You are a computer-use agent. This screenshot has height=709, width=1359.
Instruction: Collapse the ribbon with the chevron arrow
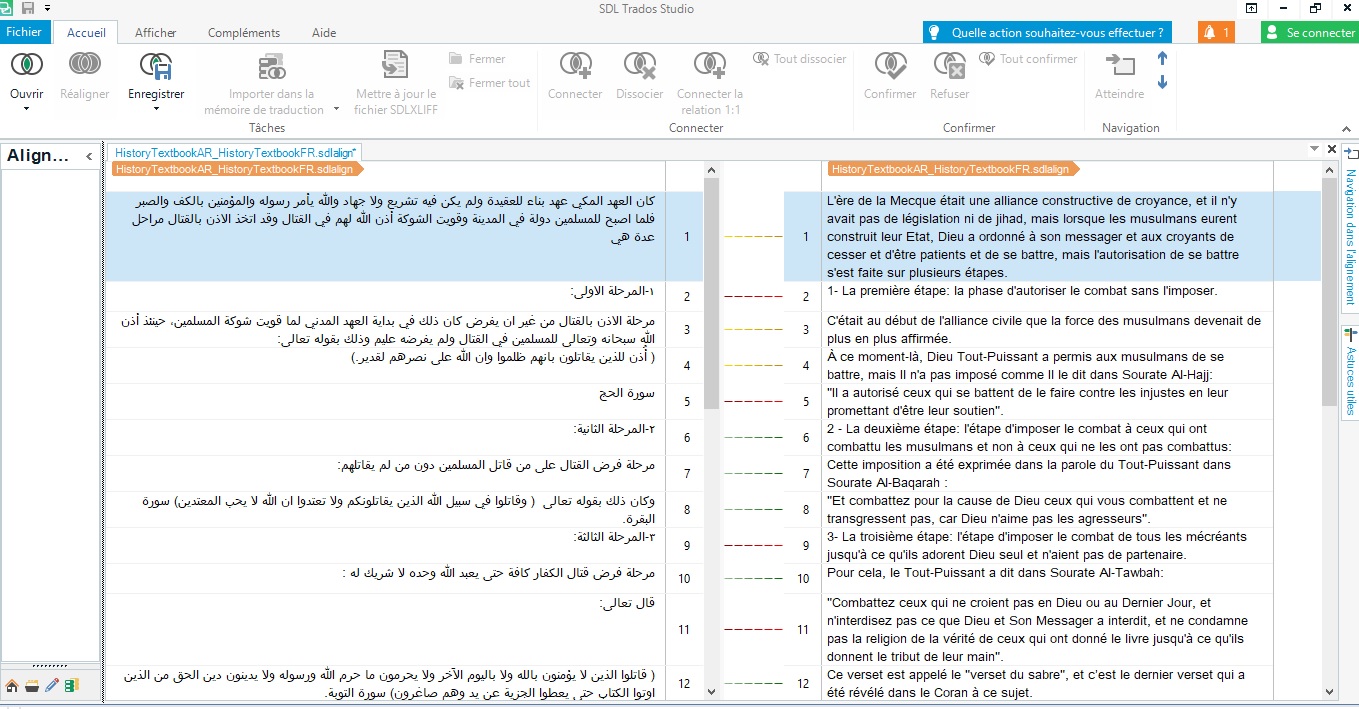1346,127
